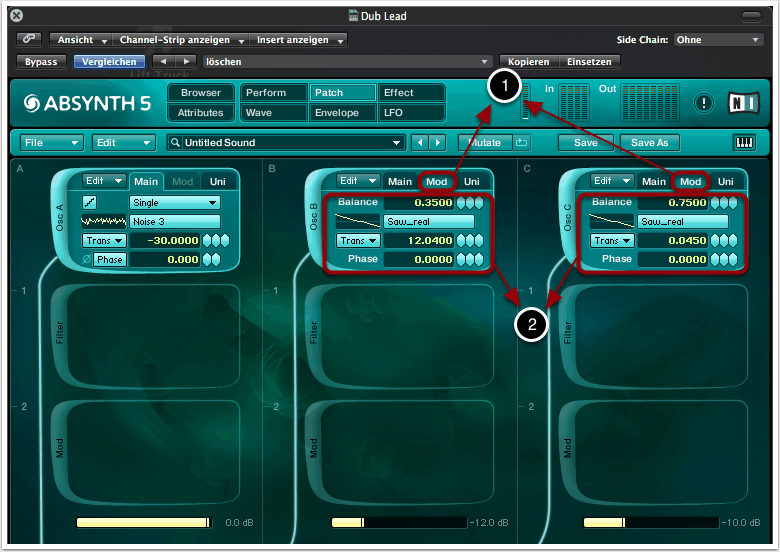The height and width of the screenshot is (552, 780).
Task: Expand the Trans dropdown in Osc C
Action: point(610,241)
